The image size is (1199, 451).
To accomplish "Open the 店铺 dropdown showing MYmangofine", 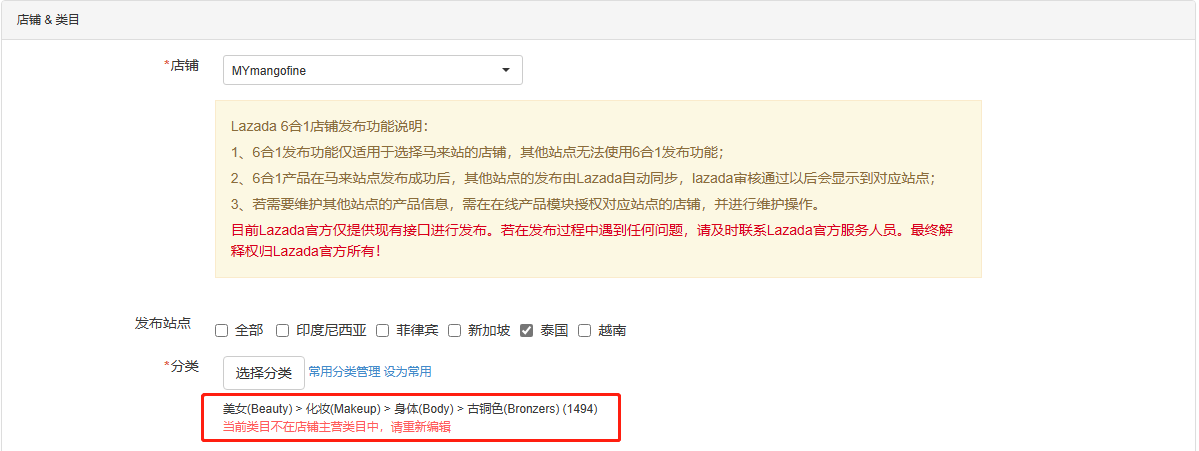I will [372, 70].
